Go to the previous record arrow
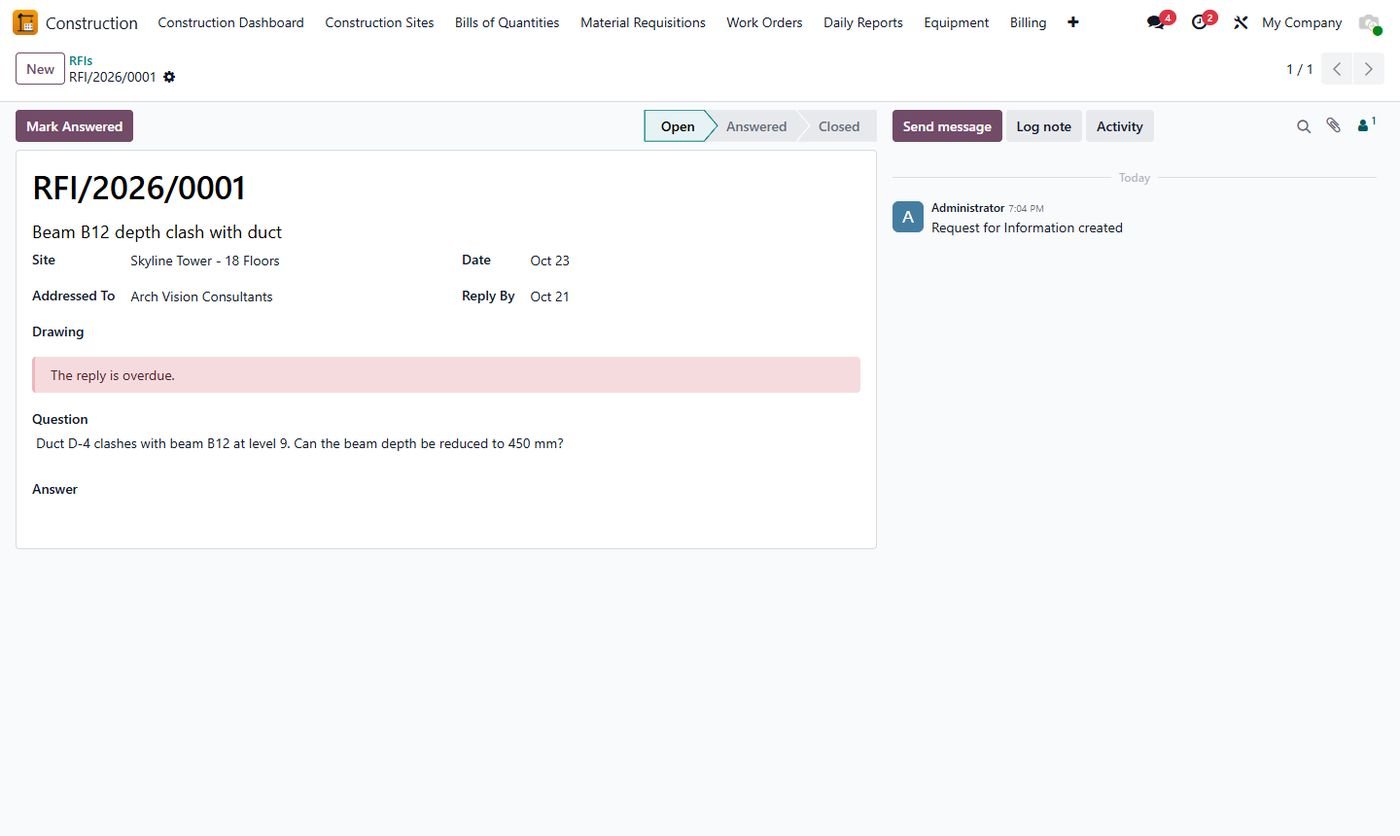 1337,69
